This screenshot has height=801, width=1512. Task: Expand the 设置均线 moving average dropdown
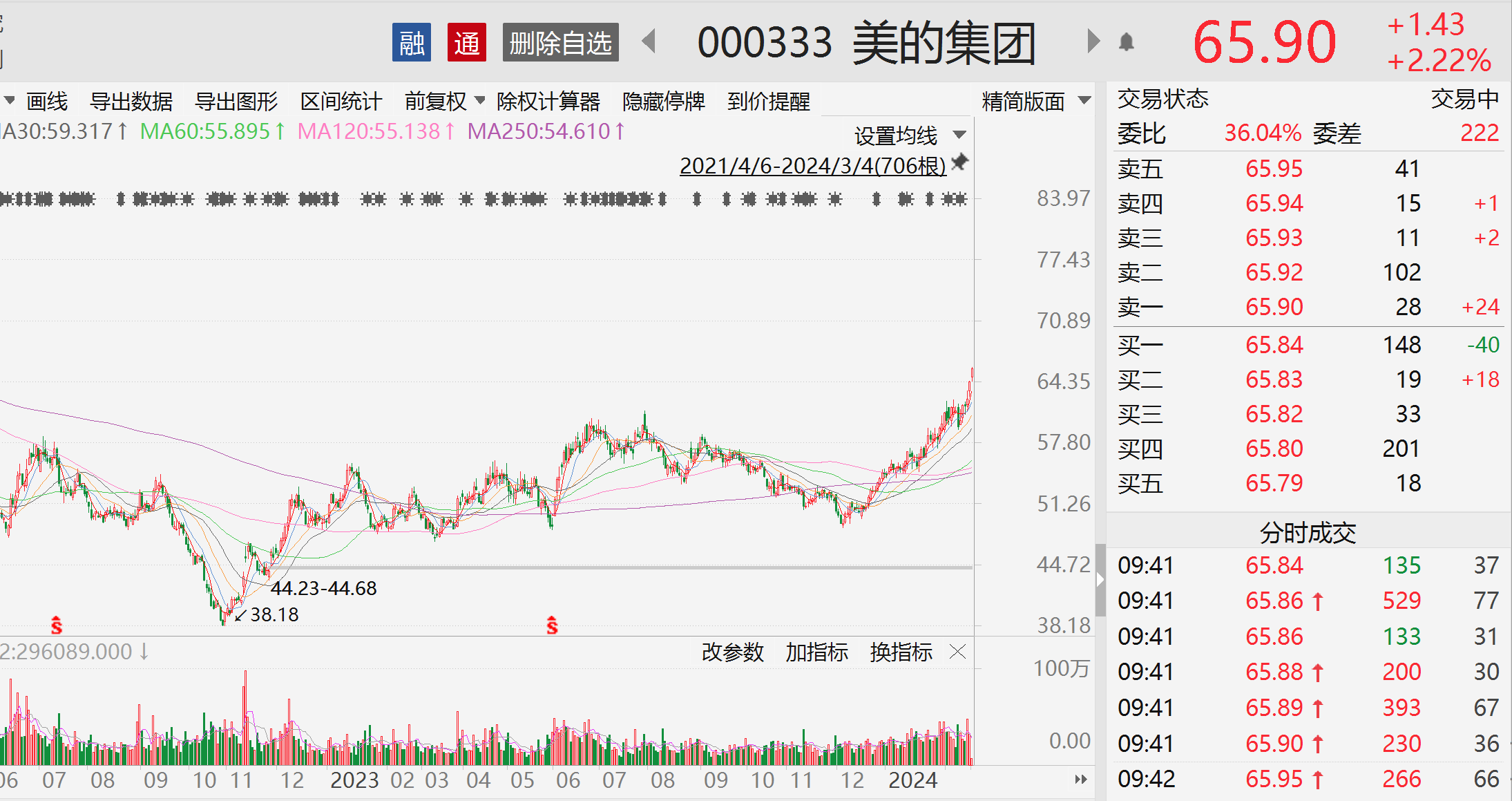(x=909, y=135)
